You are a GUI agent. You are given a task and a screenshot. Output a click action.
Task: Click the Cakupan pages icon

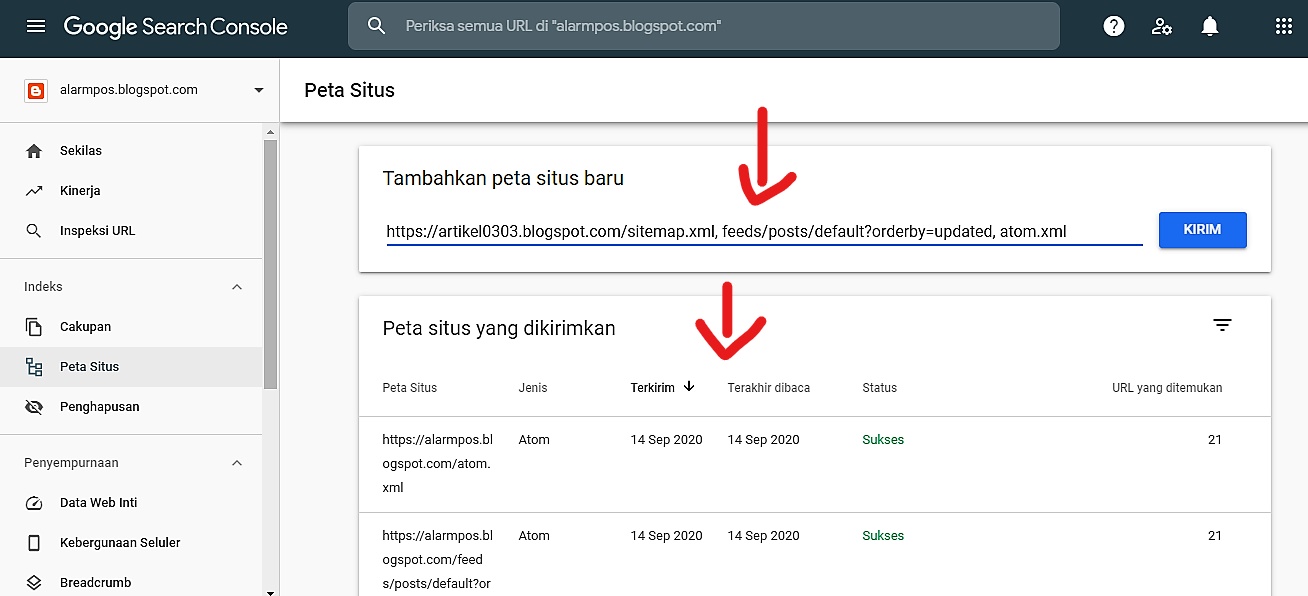34,327
